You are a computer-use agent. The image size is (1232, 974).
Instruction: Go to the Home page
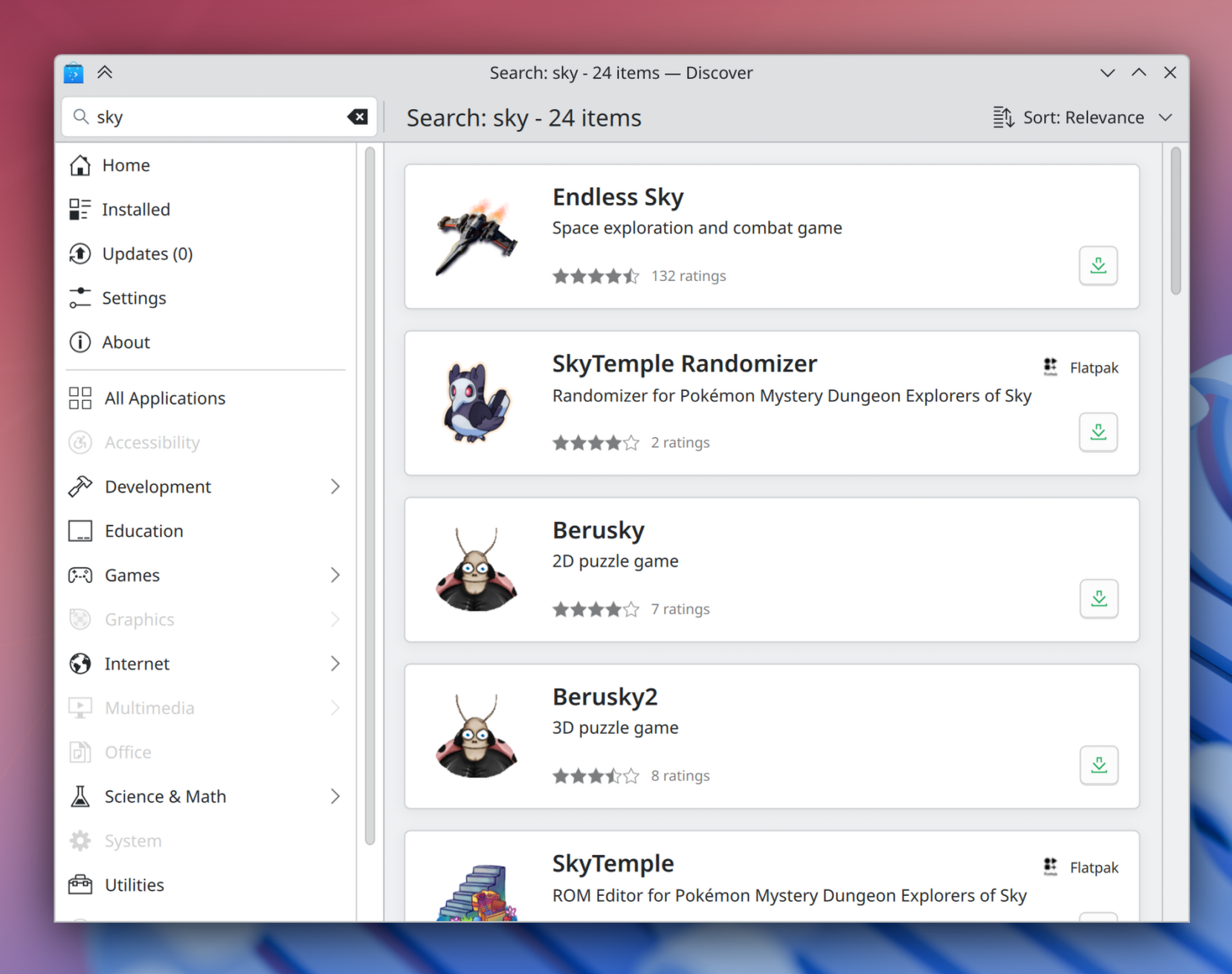click(x=126, y=165)
